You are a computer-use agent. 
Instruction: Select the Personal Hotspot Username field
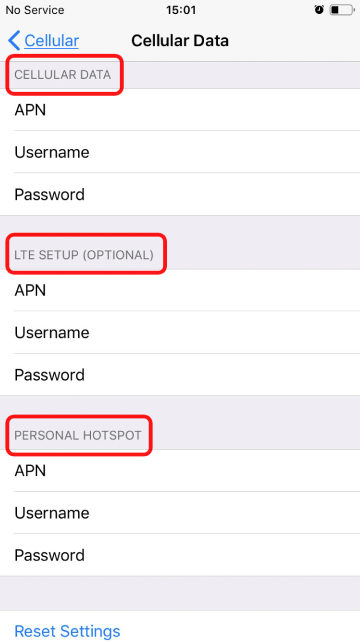point(180,513)
